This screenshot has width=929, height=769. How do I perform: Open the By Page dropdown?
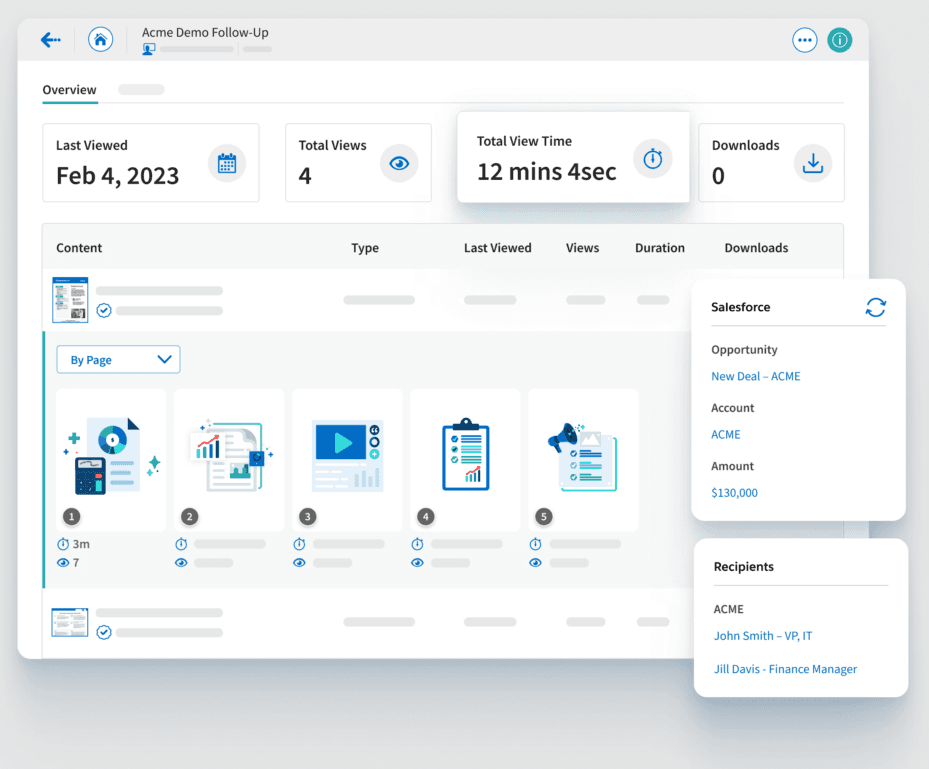pyautogui.click(x=118, y=360)
